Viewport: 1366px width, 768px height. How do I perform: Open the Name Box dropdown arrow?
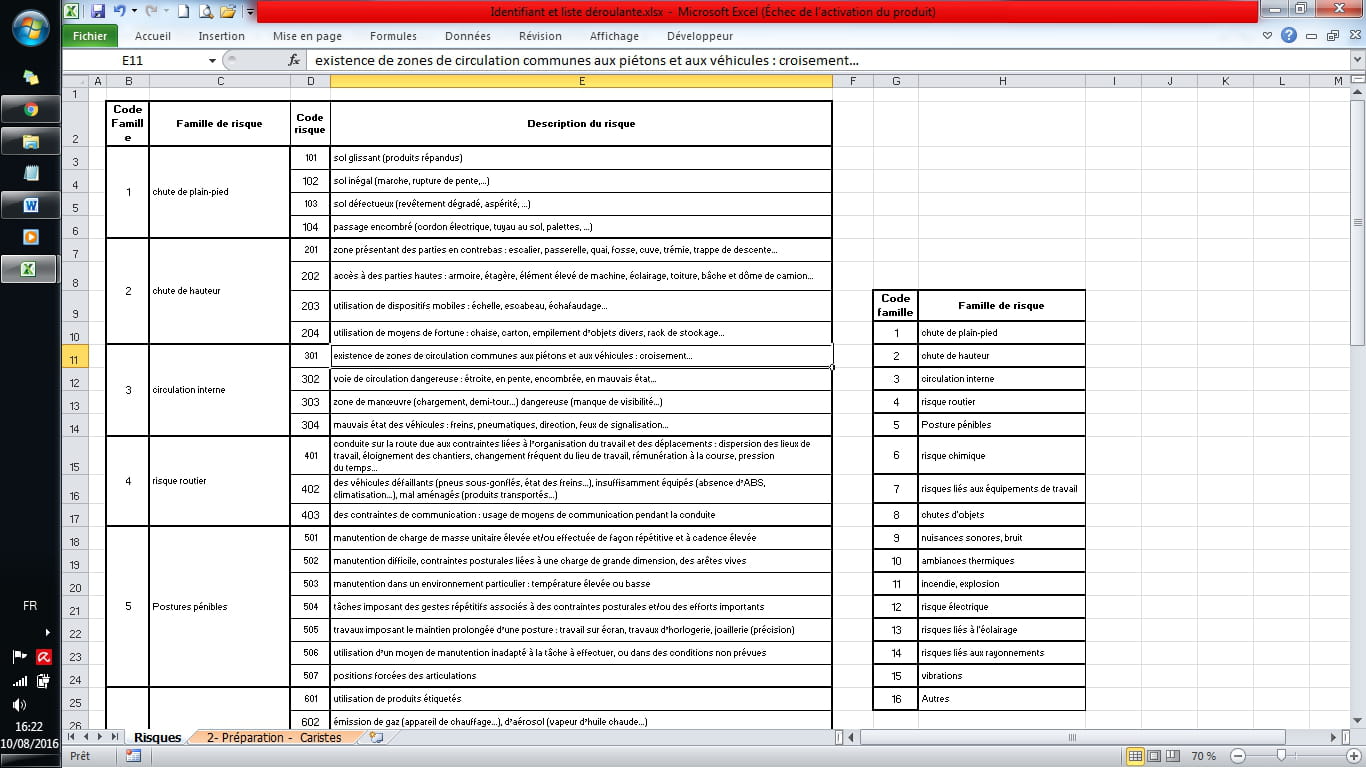[212, 61]
